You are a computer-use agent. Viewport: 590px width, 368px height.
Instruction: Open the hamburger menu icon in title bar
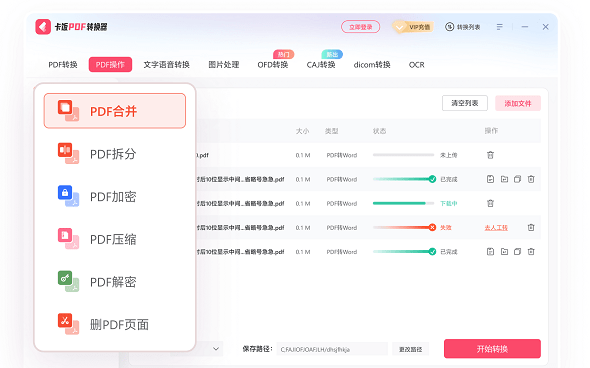(x=499, y=27)
